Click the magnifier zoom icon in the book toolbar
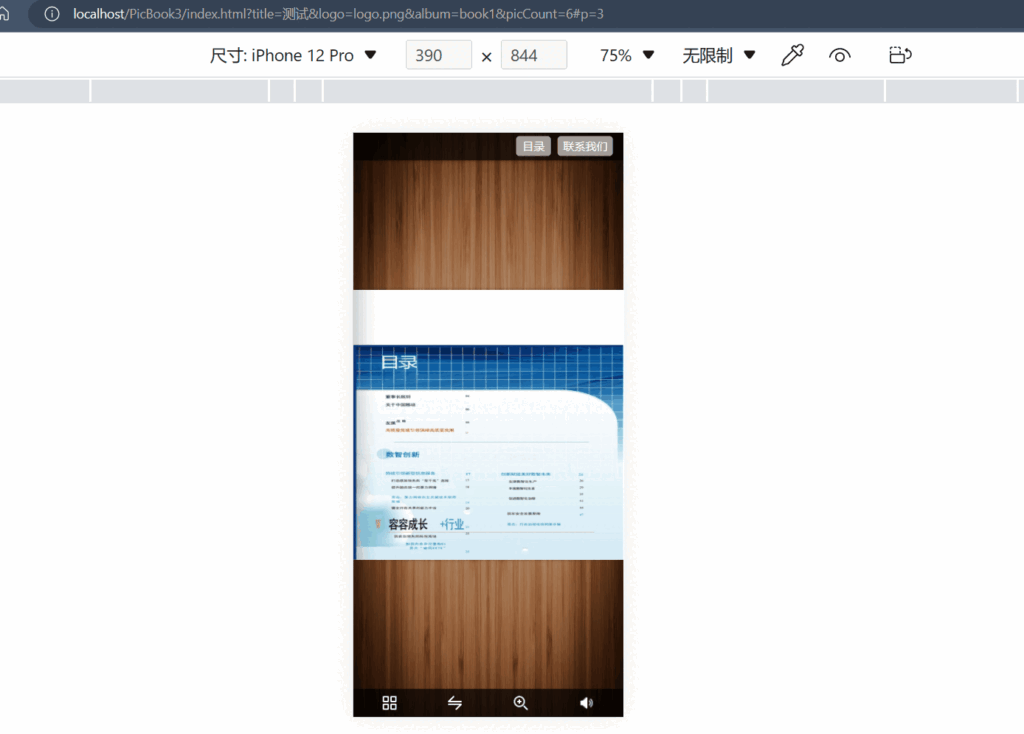Image resolution: width=1024 pixels, height=734 pixels. (520, 702)
